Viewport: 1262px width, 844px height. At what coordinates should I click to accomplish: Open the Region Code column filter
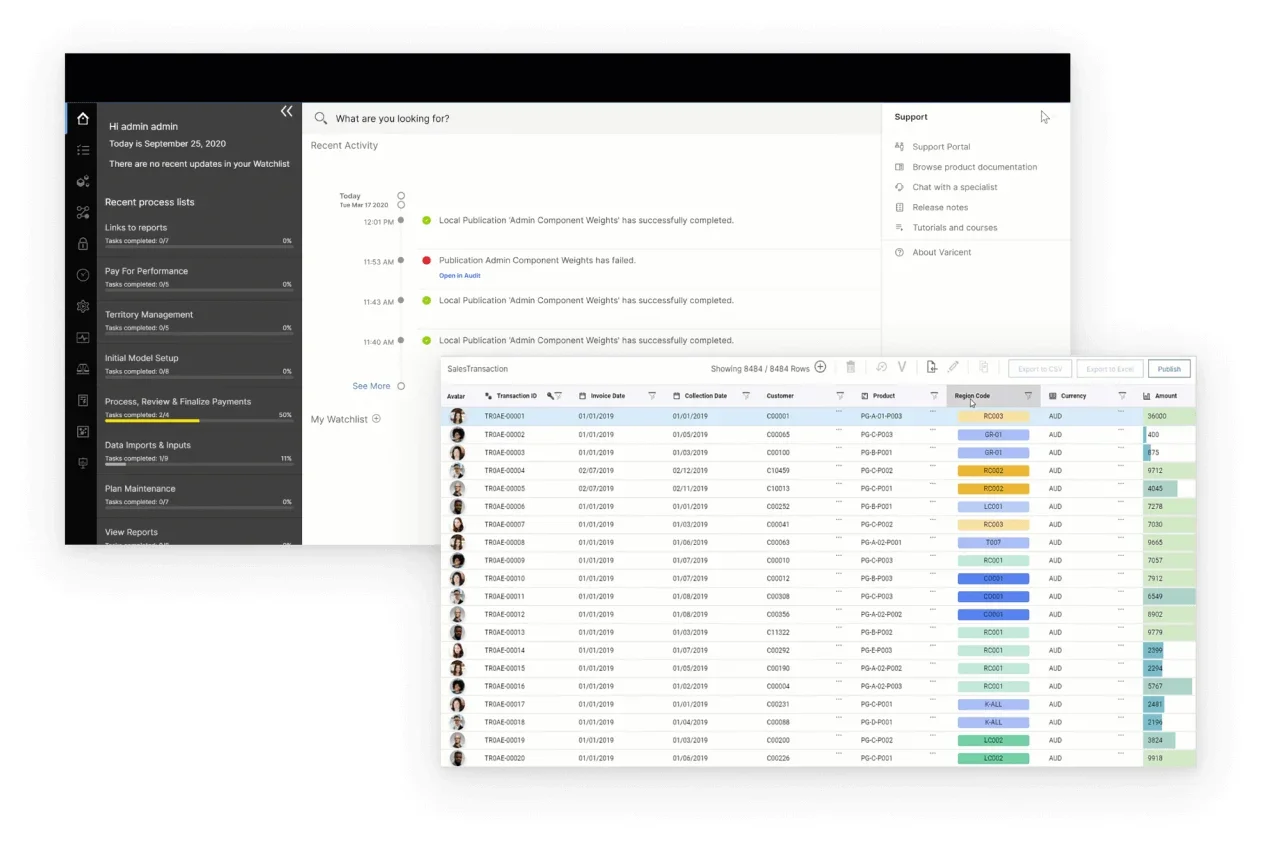pyautogui.click(x=1028, y=396)
